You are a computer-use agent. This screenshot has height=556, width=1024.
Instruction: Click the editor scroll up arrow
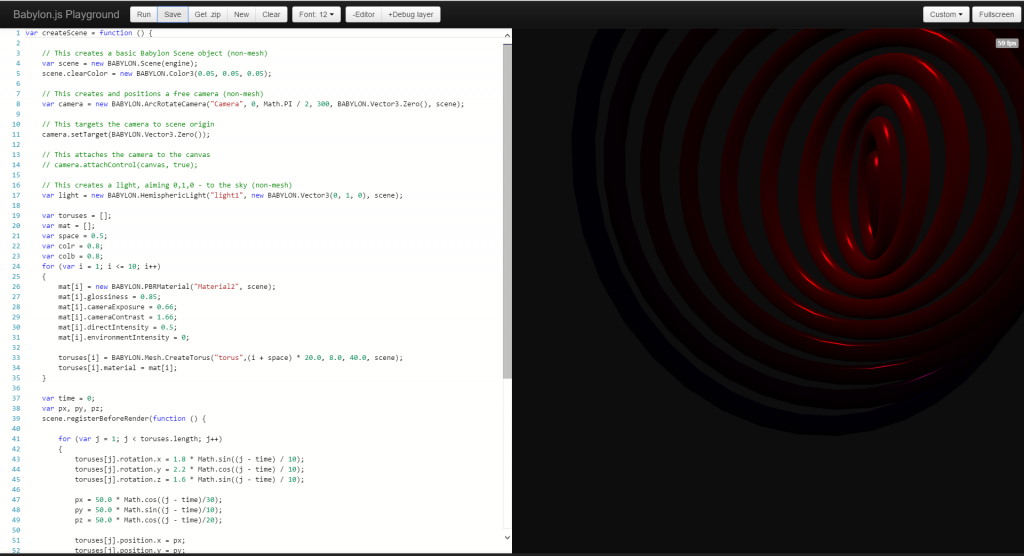507,35
